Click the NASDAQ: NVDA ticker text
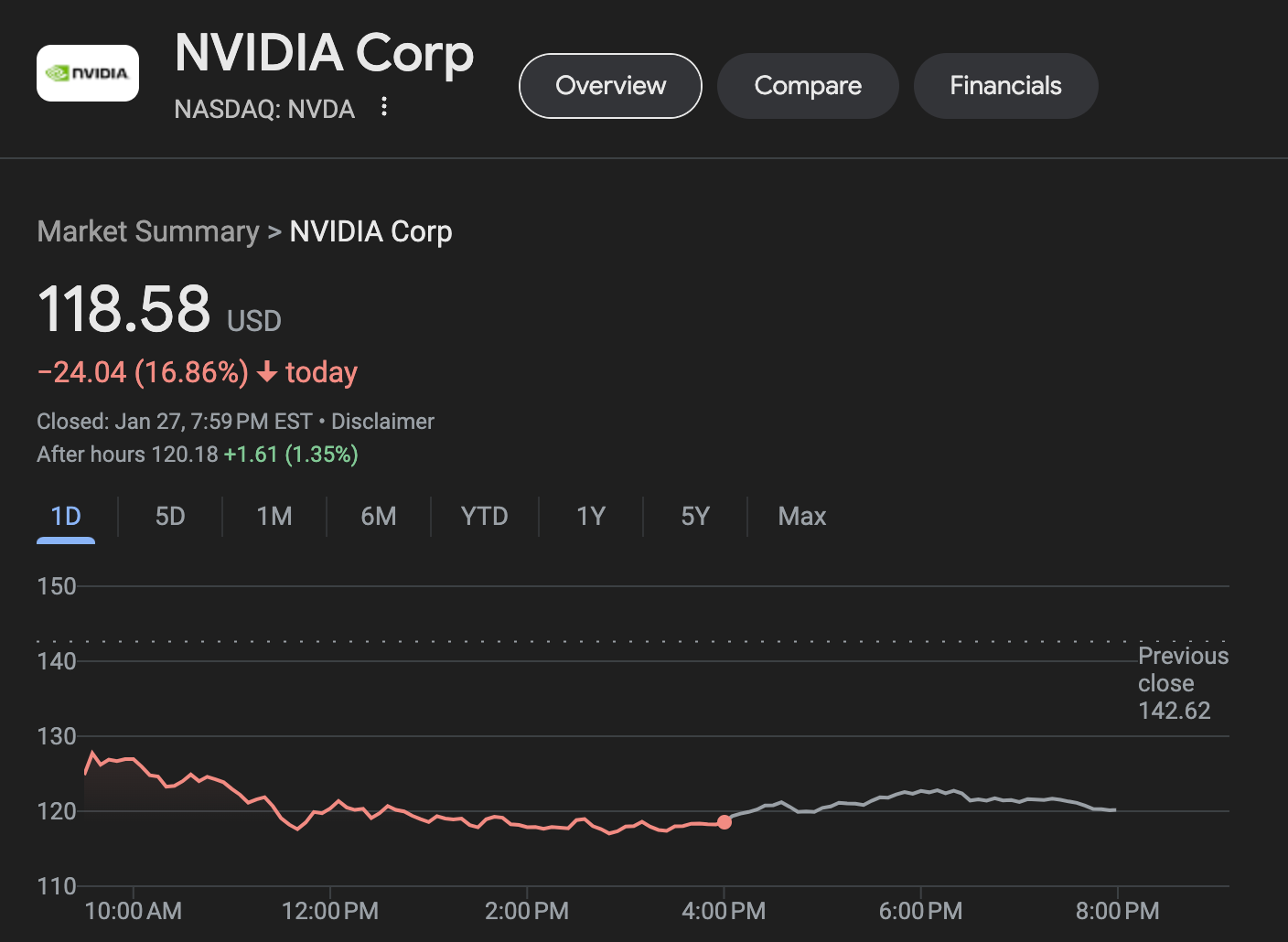Viewport: 1288px width, 942px height. tap(264, 109)
